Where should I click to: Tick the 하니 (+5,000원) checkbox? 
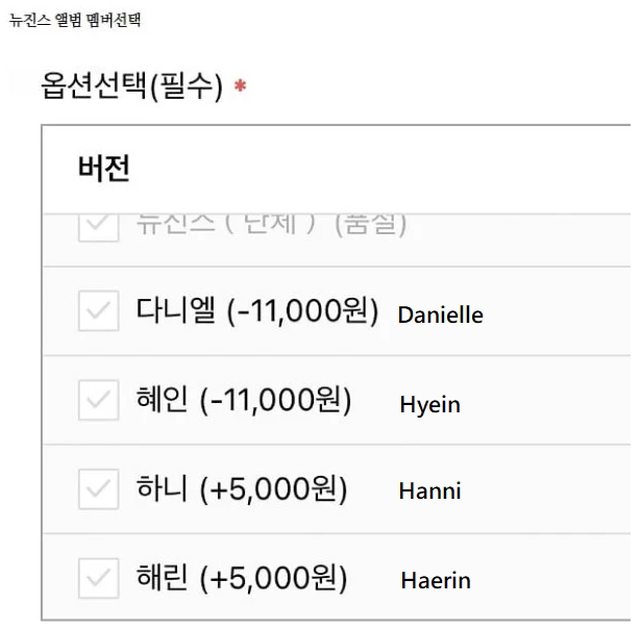tap(98, 489)
